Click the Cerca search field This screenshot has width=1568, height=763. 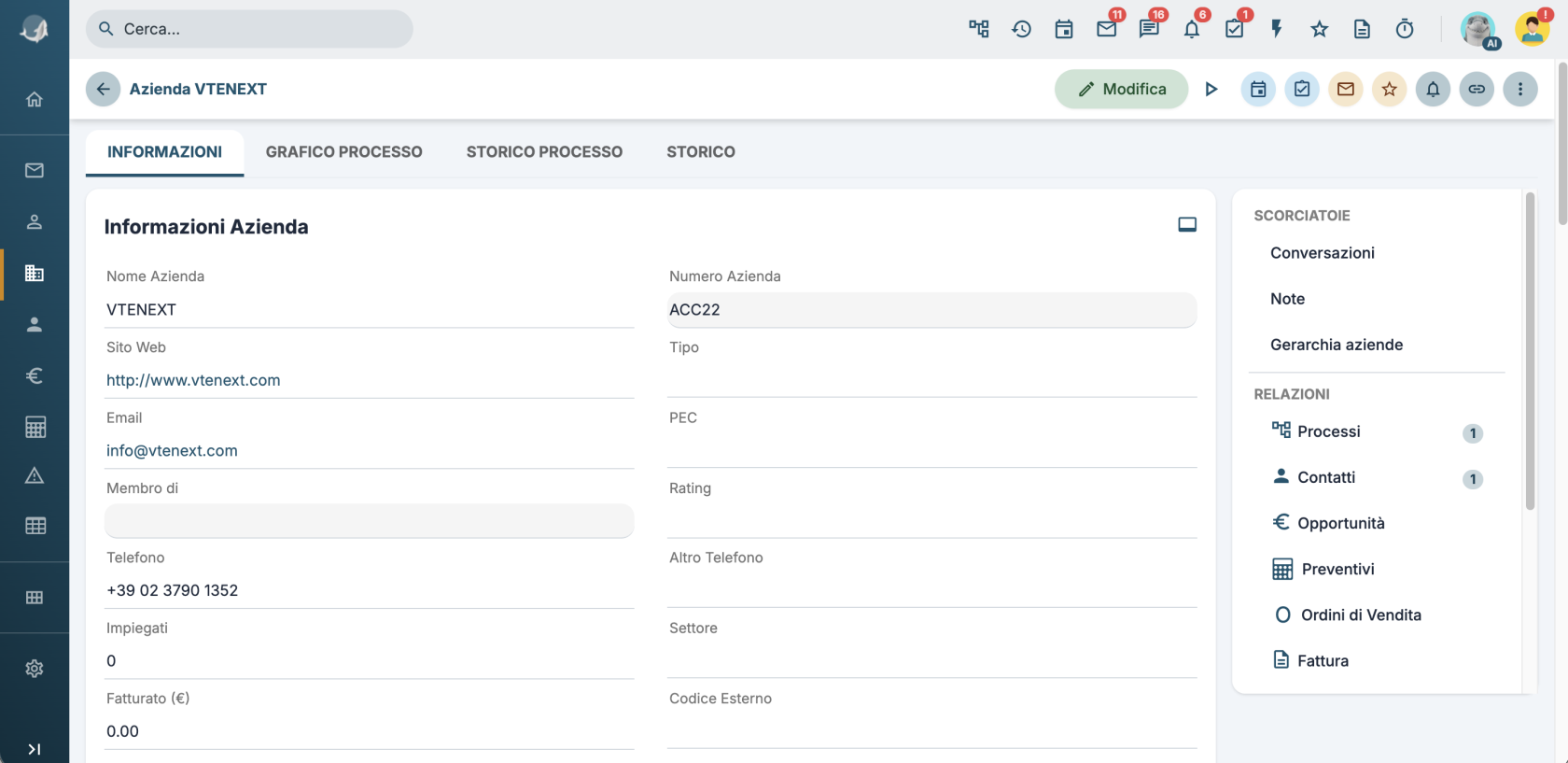pyautogui.click(x=249, y=29)
